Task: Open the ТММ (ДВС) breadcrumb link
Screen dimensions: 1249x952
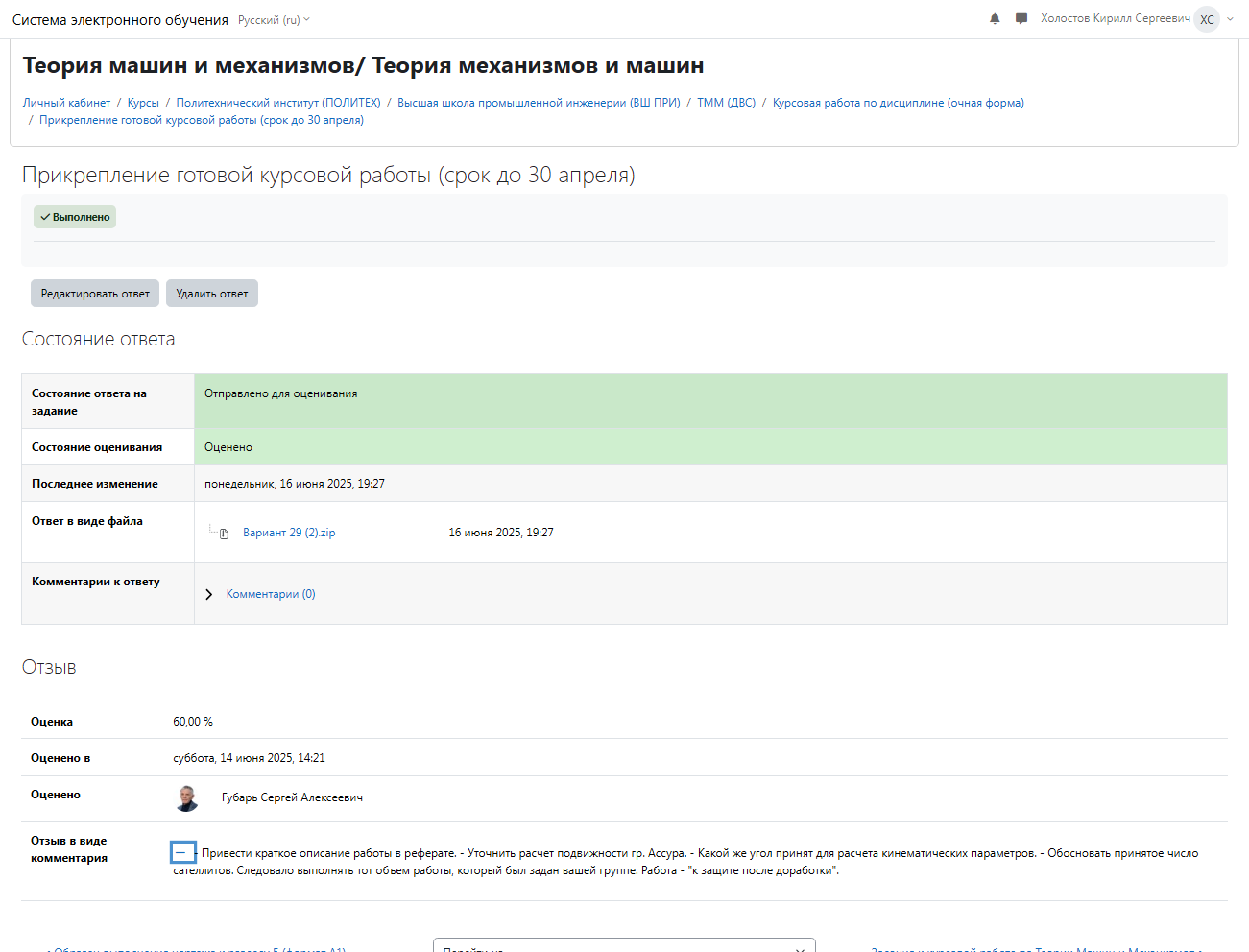Action: (x=726, y=103)
